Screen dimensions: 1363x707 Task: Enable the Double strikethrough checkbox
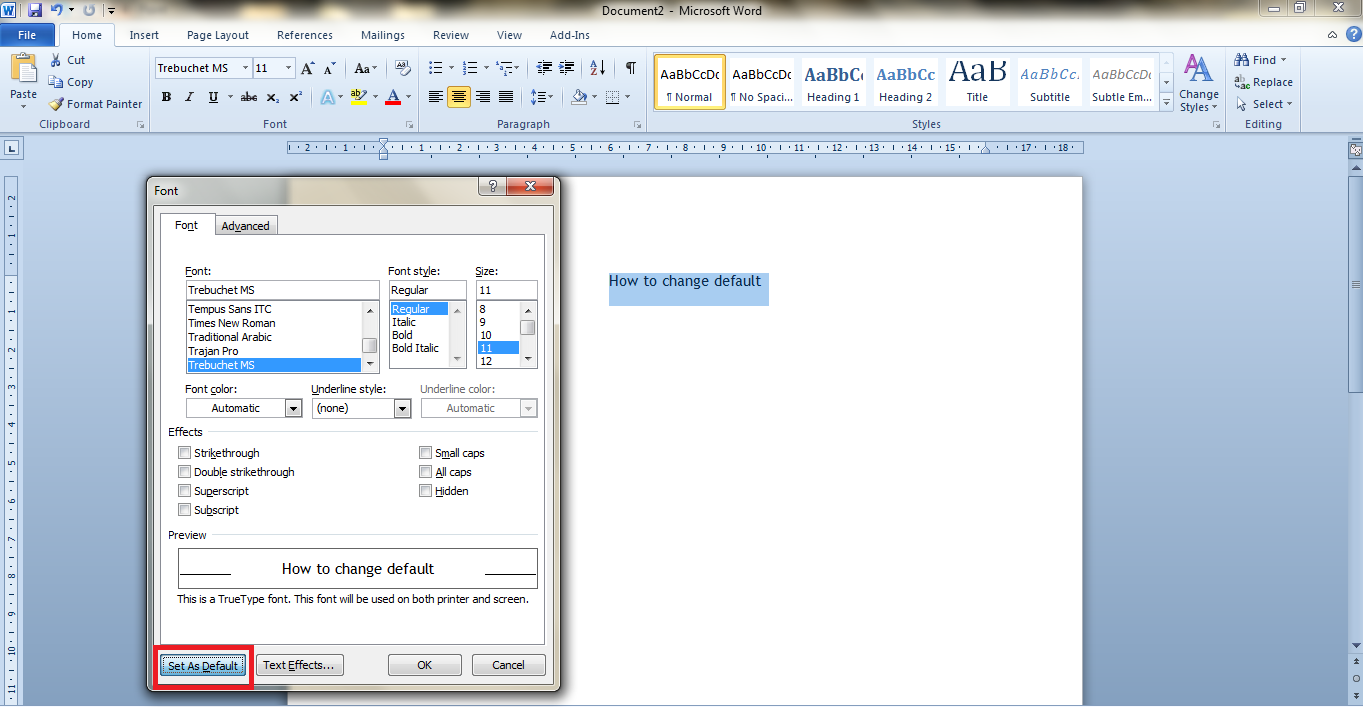184,472
